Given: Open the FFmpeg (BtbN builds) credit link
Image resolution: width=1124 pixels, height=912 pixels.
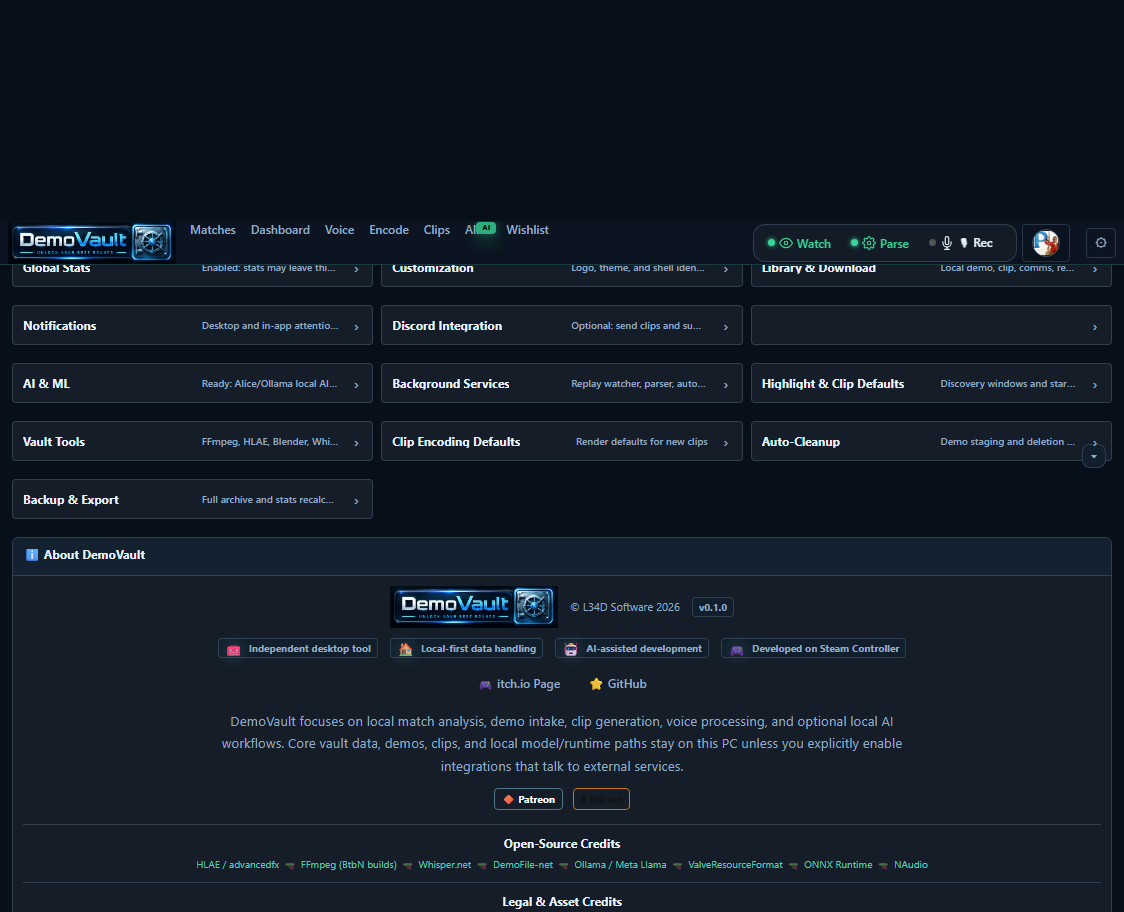Looking at the screenshot, I should tap(348, 865).
